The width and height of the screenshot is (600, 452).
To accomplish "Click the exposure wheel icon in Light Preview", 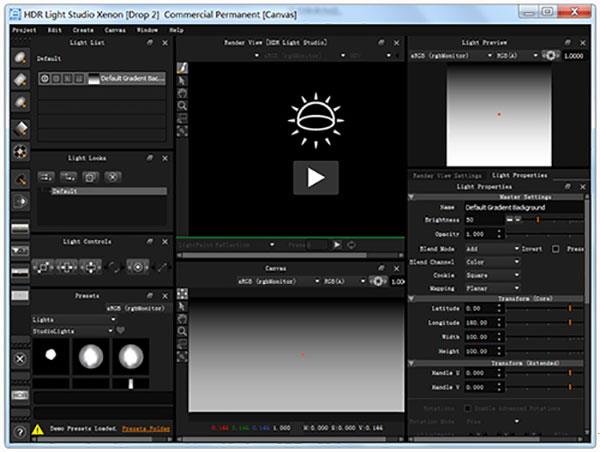I will [550, 55].
